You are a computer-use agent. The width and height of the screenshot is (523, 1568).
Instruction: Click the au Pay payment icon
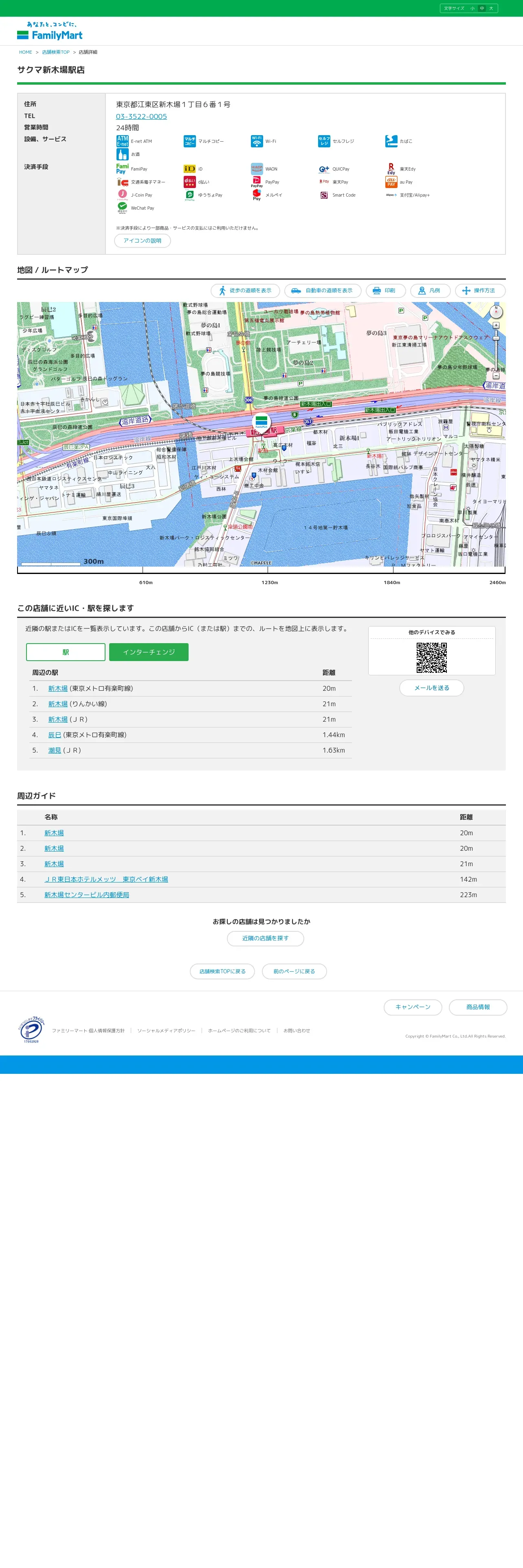pos(391,182)
